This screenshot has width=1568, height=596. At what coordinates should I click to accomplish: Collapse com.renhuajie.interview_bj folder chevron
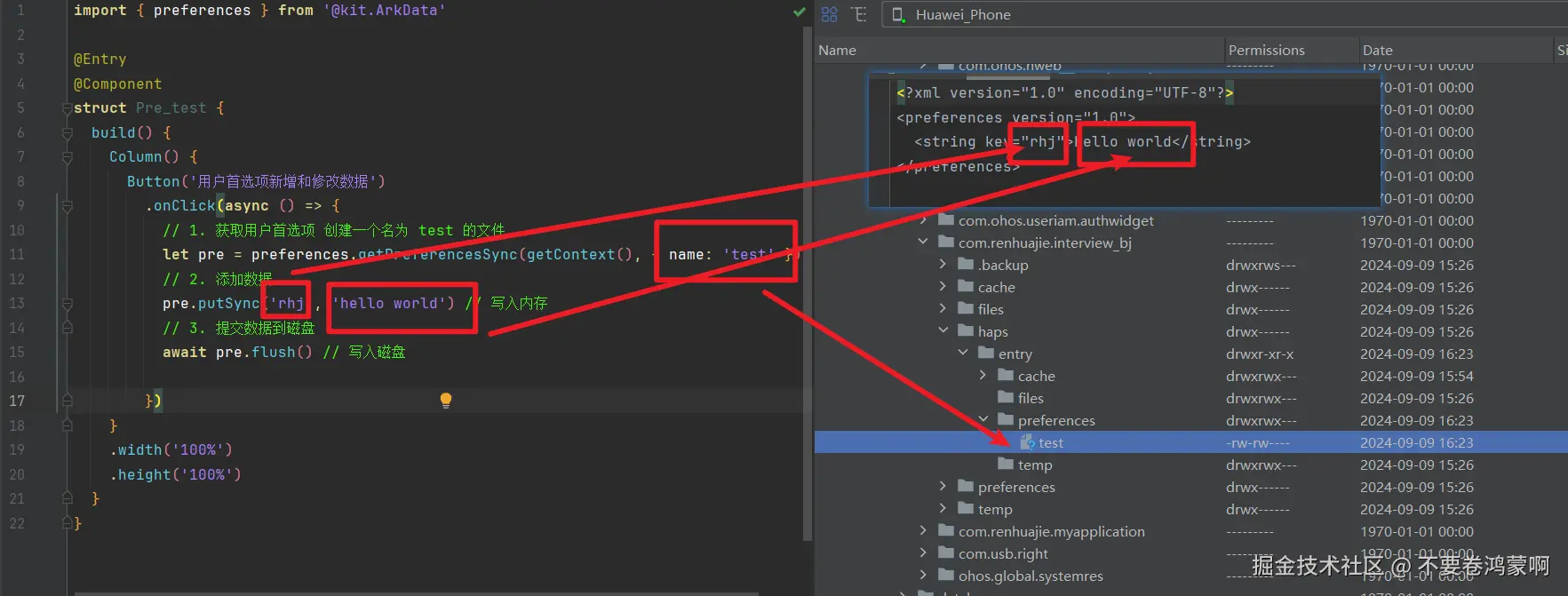tap(923, 242)
